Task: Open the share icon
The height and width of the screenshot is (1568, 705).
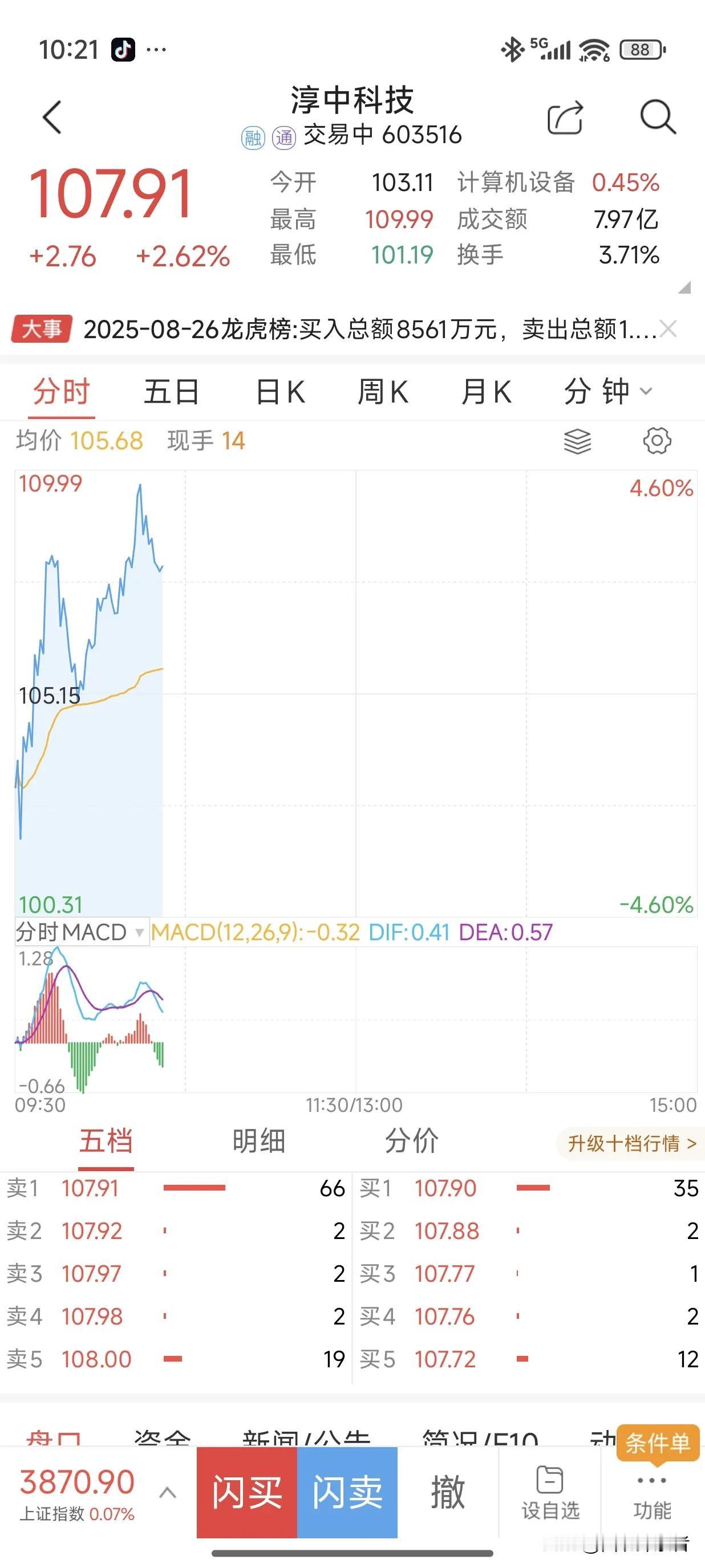Action: [x=566, y=117]
